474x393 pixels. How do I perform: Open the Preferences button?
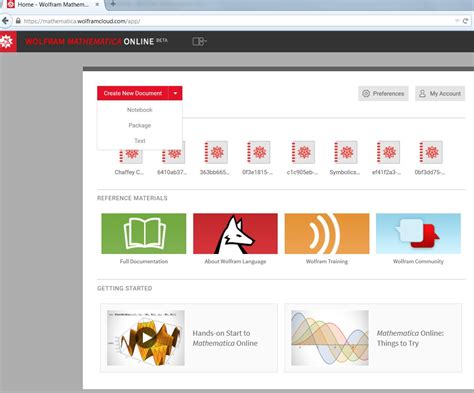pos(383,94)
